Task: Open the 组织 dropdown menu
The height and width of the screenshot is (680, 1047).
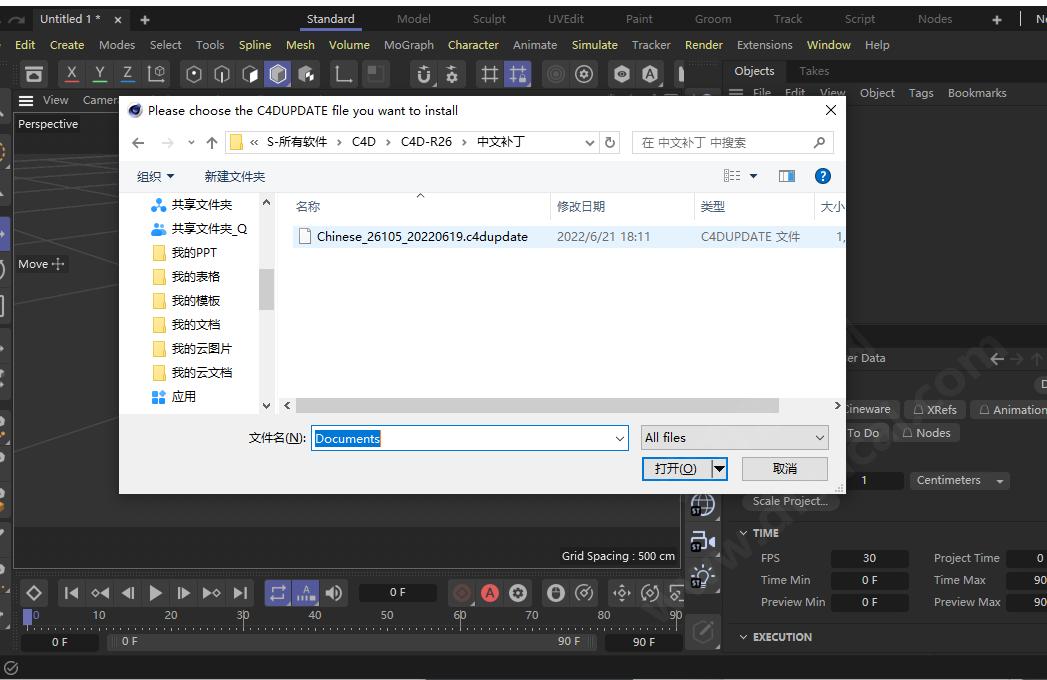Action: (x=156, y=176)
